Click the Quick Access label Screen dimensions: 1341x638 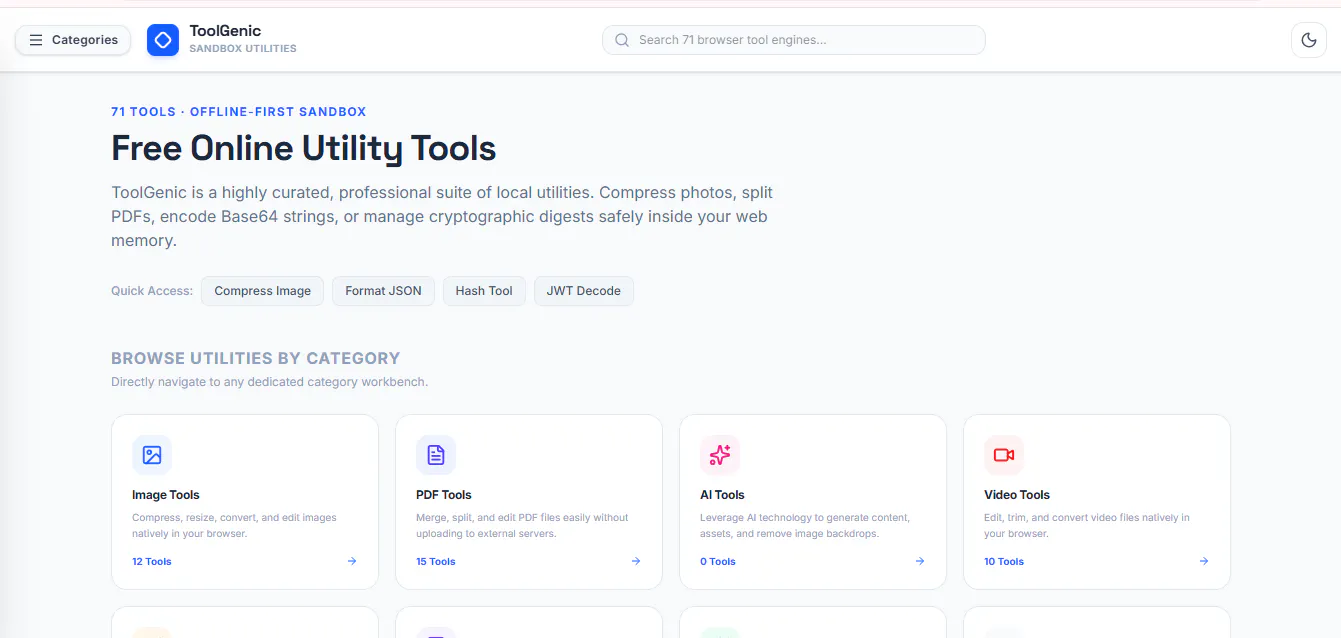coord(152,291)
